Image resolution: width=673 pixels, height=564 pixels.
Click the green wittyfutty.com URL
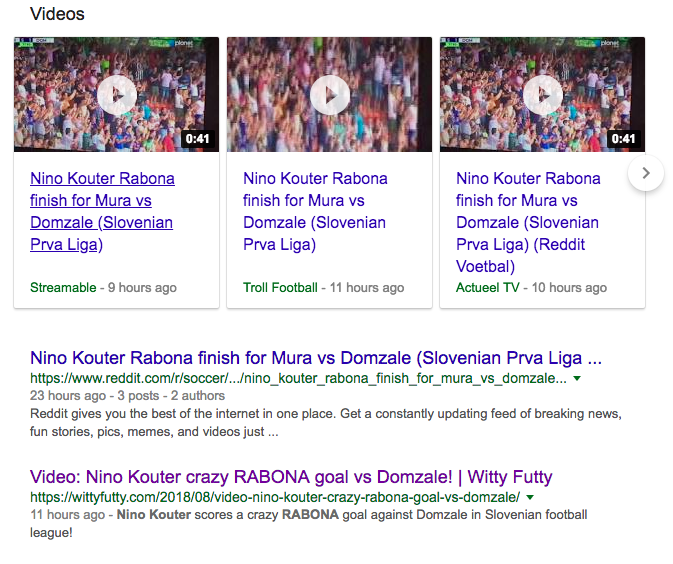tap(275, 498)
